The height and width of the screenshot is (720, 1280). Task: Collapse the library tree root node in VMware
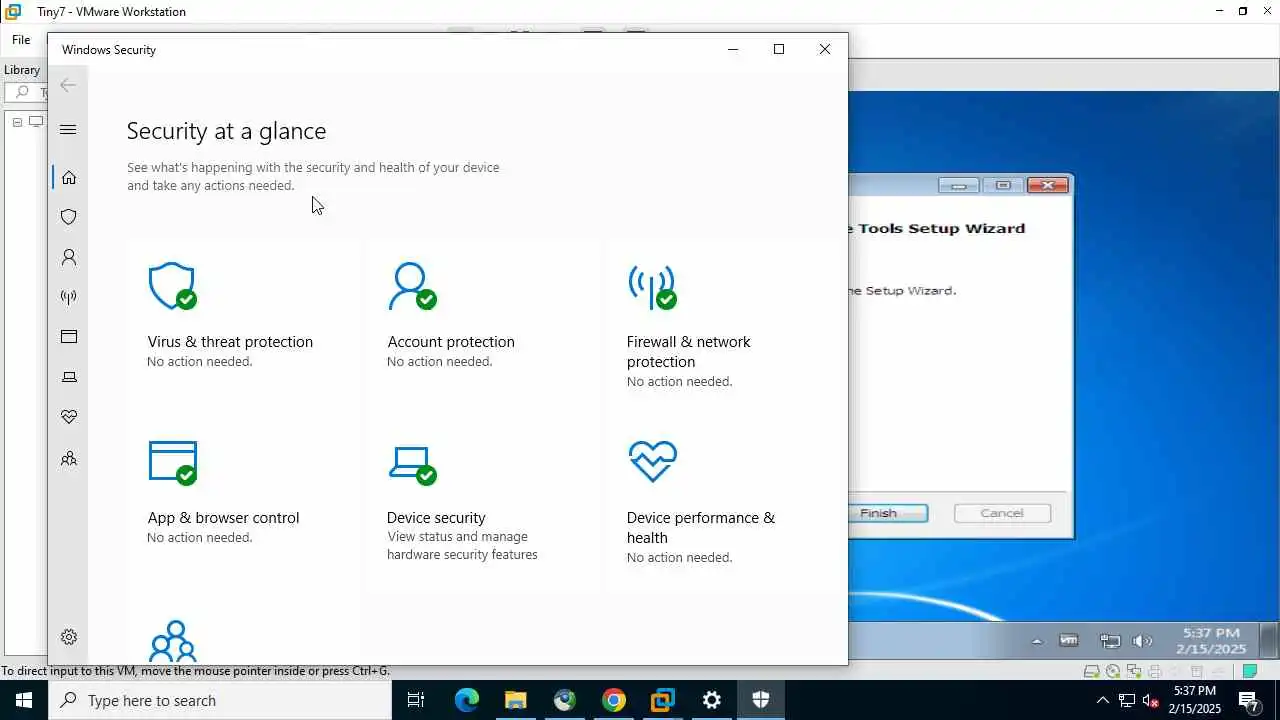point(17,122)
